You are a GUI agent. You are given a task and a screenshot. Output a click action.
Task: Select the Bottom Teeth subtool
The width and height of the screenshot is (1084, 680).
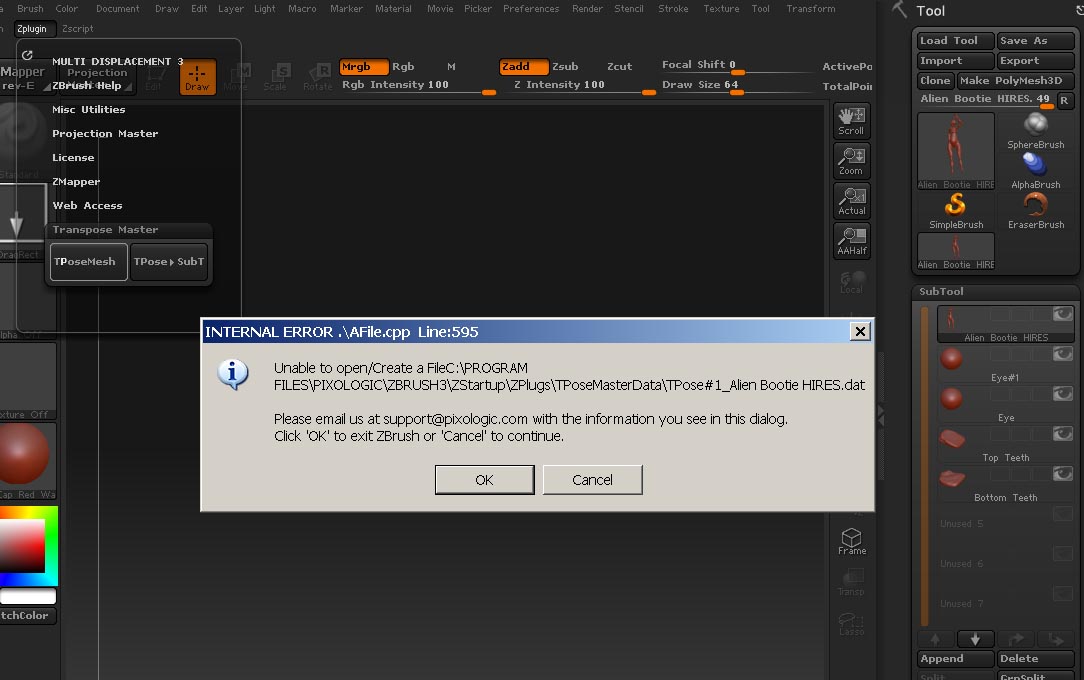(952, 478)
